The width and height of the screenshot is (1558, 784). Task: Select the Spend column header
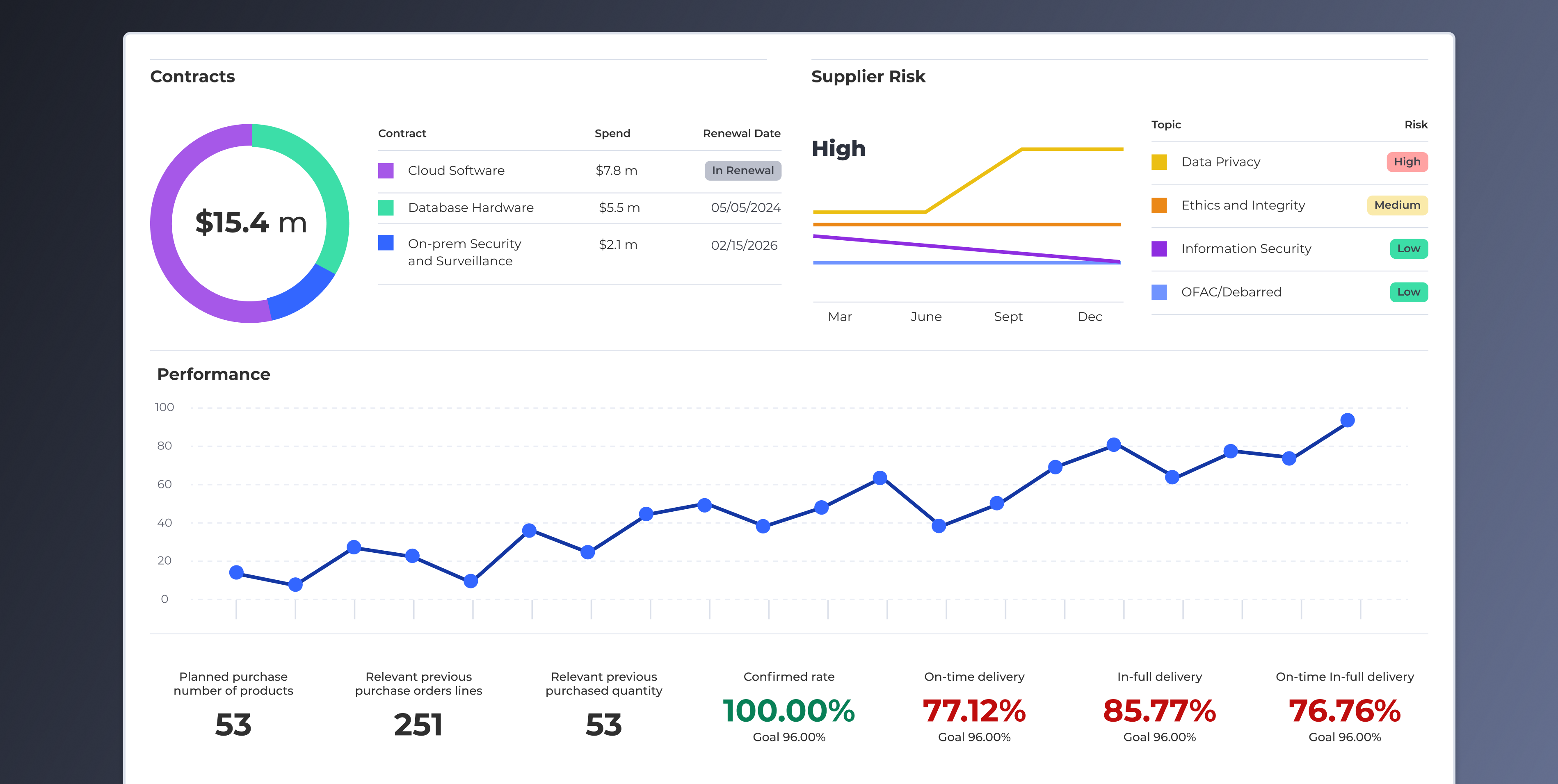[612, 133]
